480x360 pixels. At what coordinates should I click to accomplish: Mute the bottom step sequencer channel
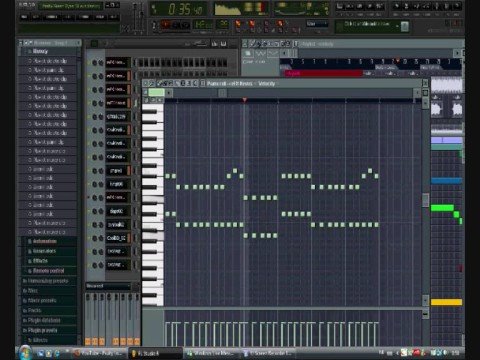point(89,265)
